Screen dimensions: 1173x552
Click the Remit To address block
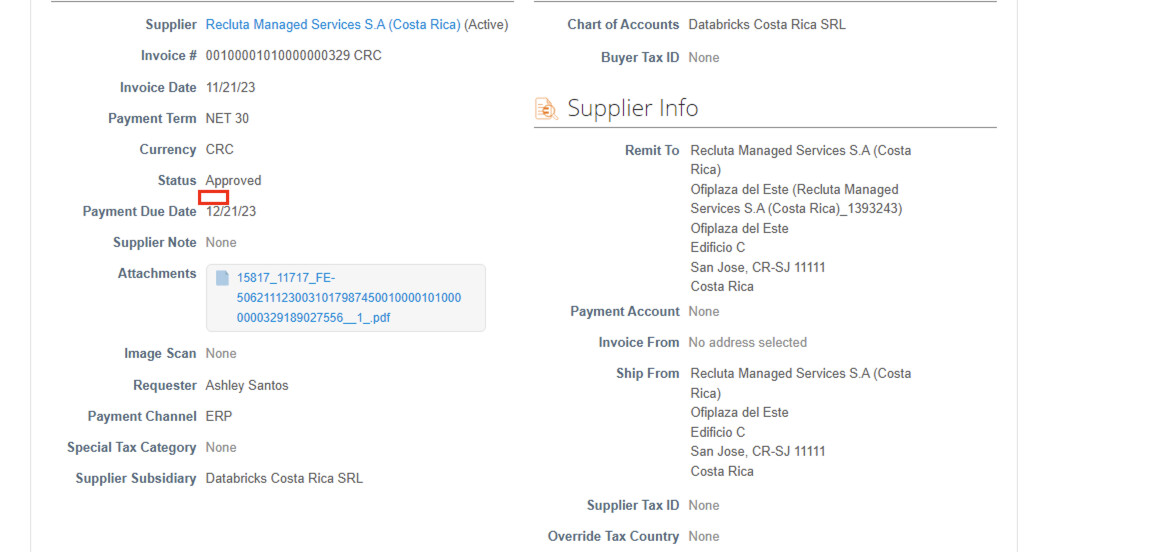click(x=800, y=218)
